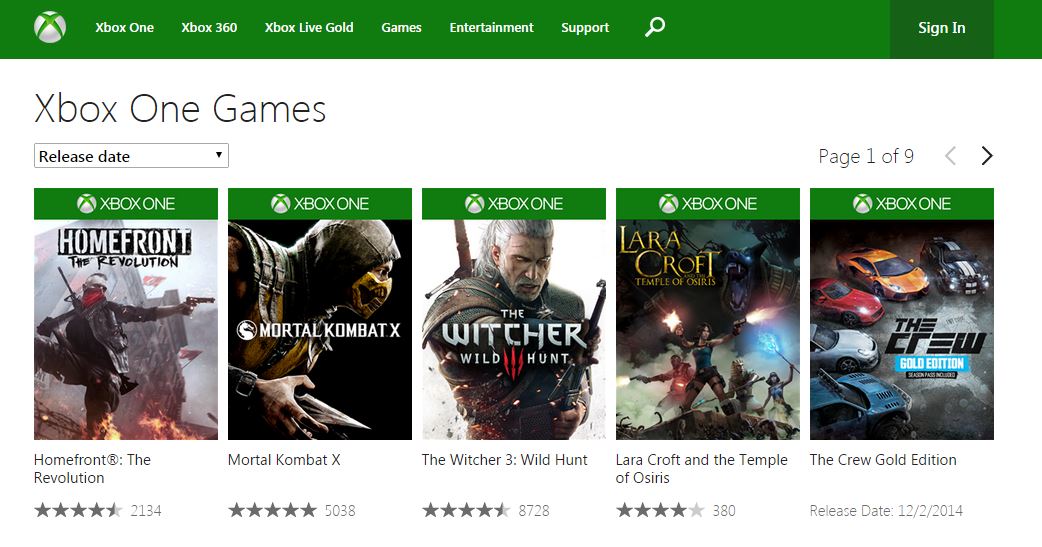Open The Witcher 3: Wild Hunt title link
This screenshot has height=547, width=1042.
tap(505, 460)
